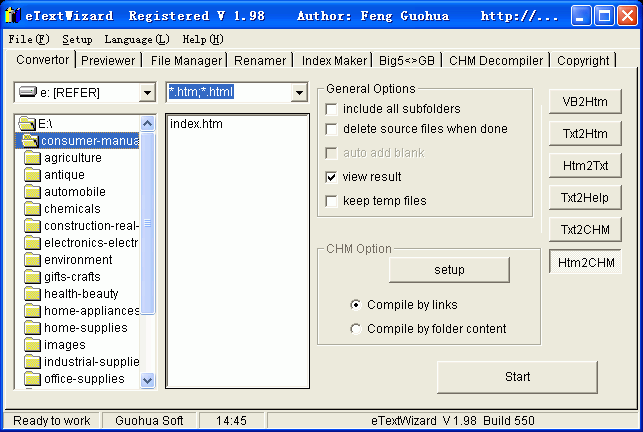
Task: Switch to the CHM Decompiler tab
Action: [496, 61]
